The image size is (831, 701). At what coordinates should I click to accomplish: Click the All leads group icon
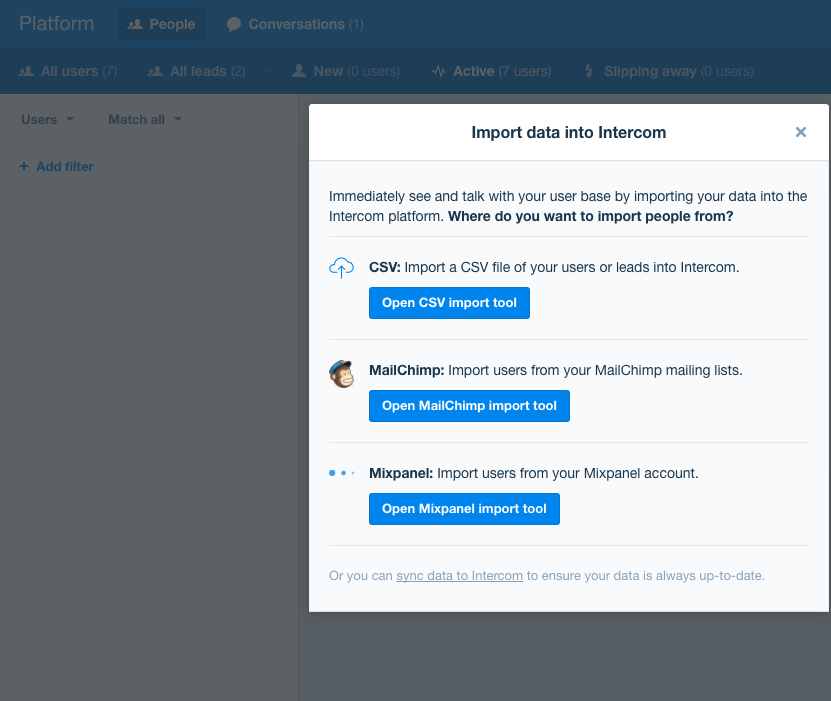tap(155, 71)
